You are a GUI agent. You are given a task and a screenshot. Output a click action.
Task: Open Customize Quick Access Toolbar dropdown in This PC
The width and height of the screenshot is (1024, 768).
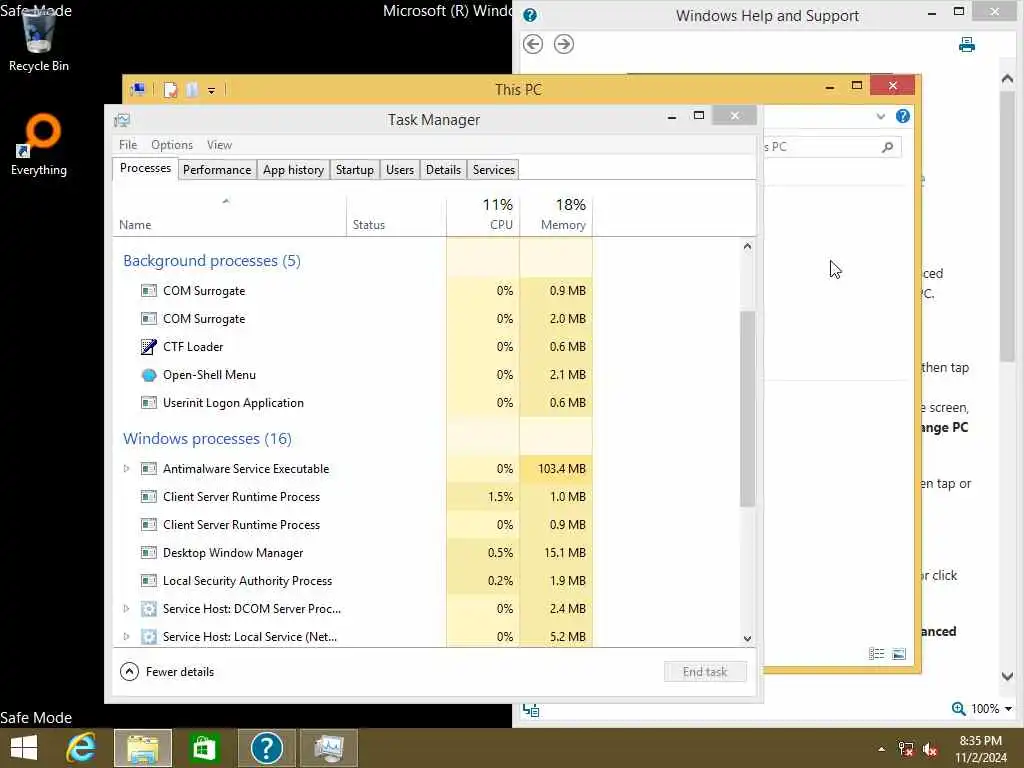pos(212,90)
